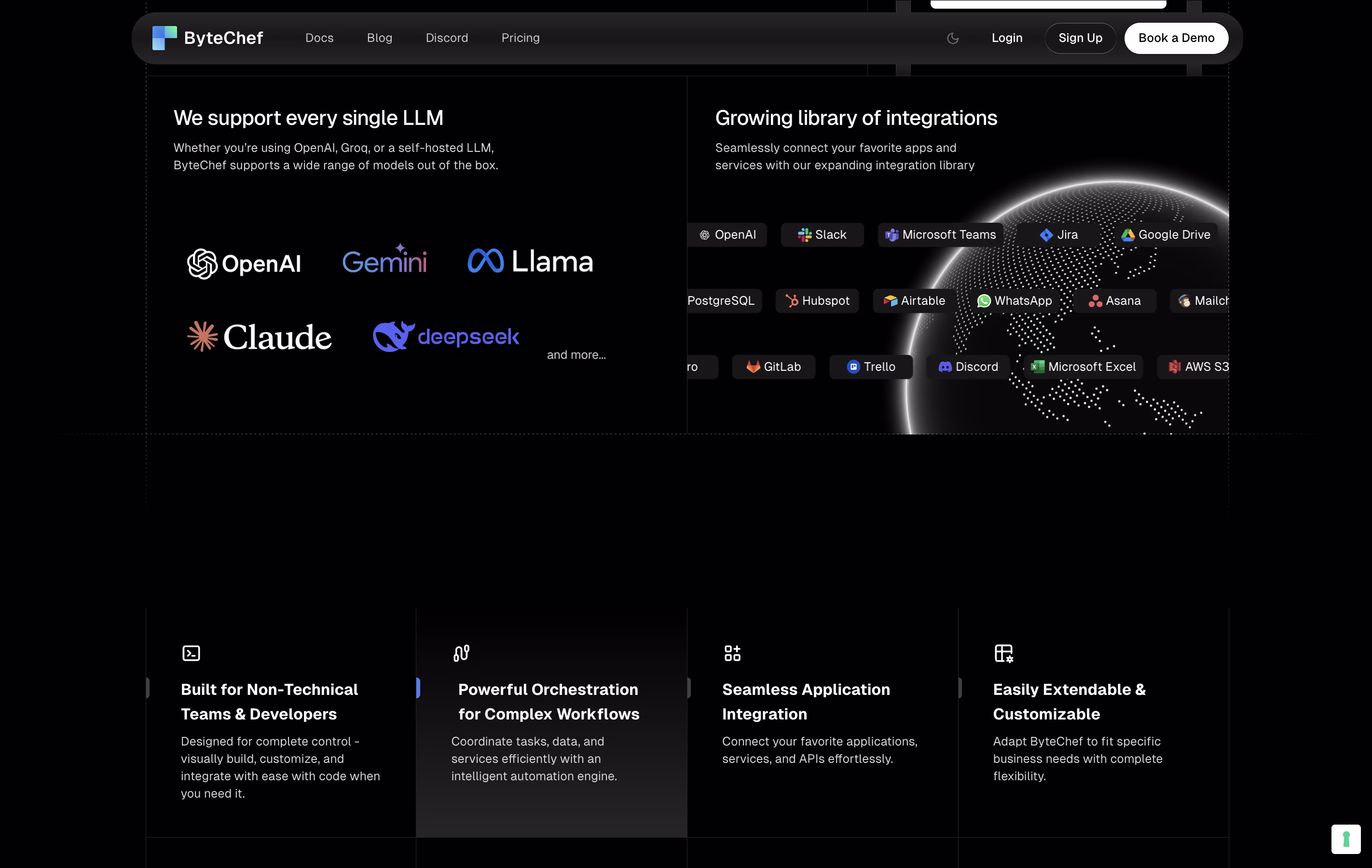Screen dimensions: 1372x868
Task: Click the Slack integration chip
Action: [x=822, y=235]
